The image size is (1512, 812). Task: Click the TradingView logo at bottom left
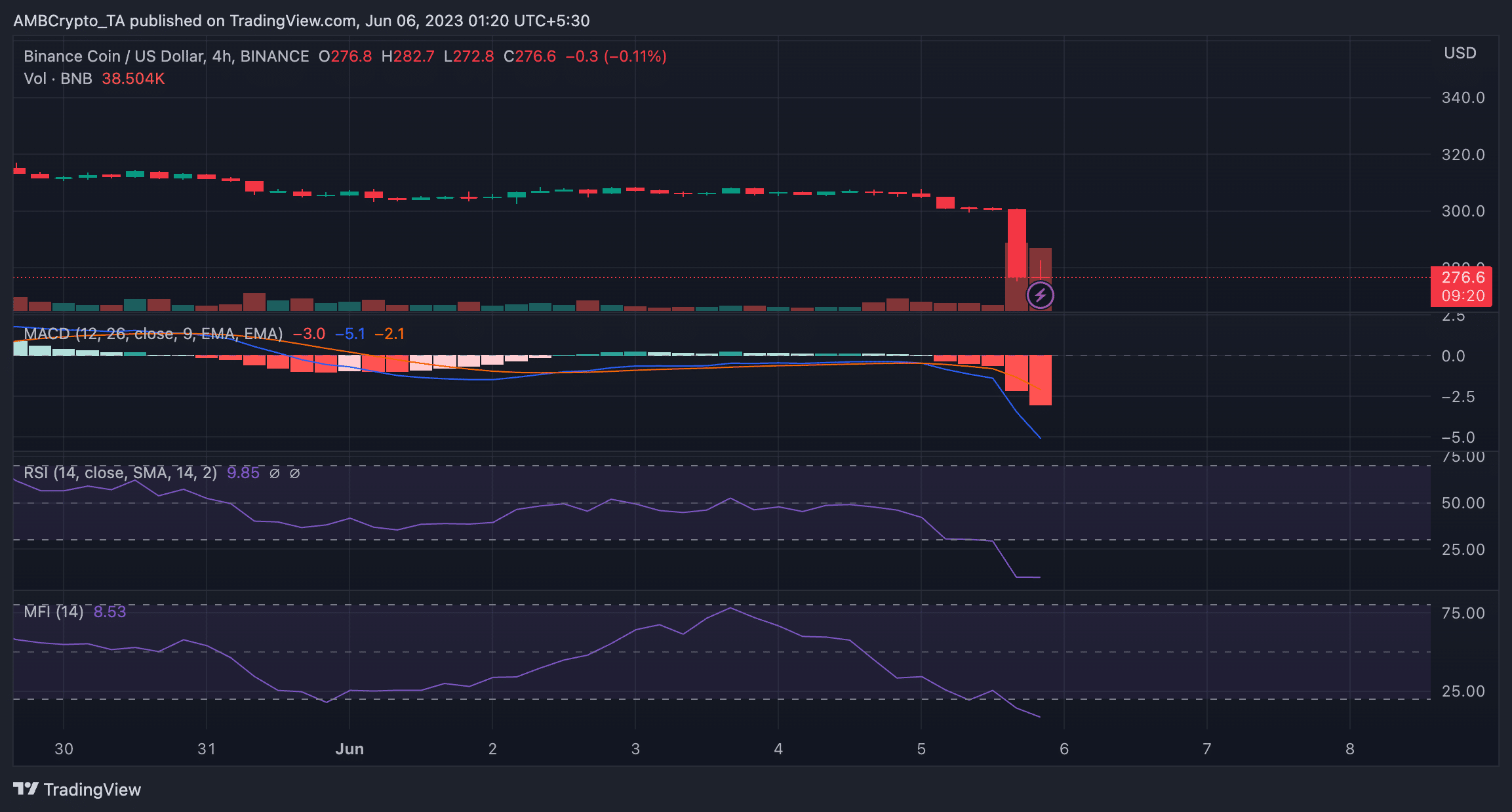pyautogui.click(x=77, y=789)
